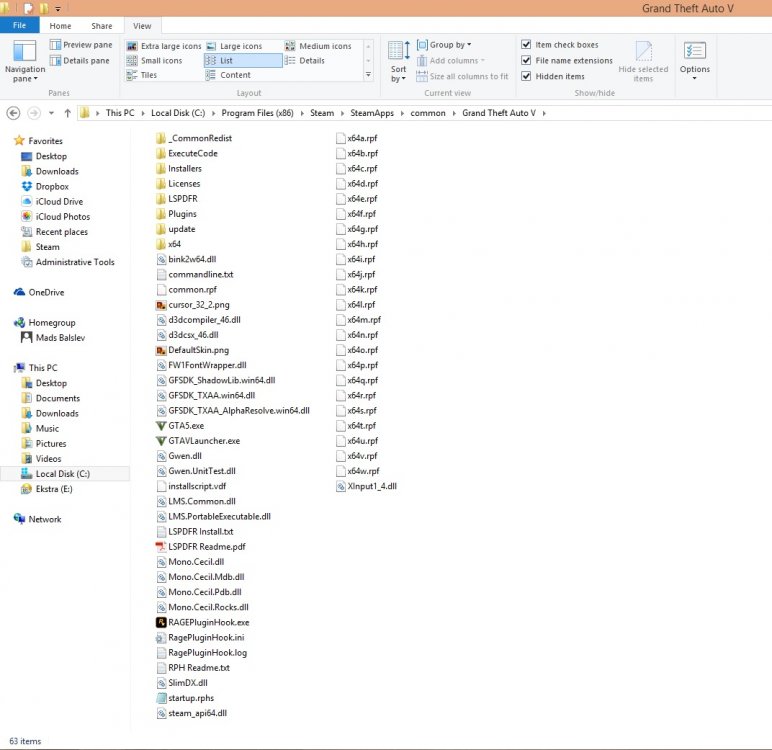The image size is (772, 750).
Task: Open the Options dropdown
Action: click(695, 61)
